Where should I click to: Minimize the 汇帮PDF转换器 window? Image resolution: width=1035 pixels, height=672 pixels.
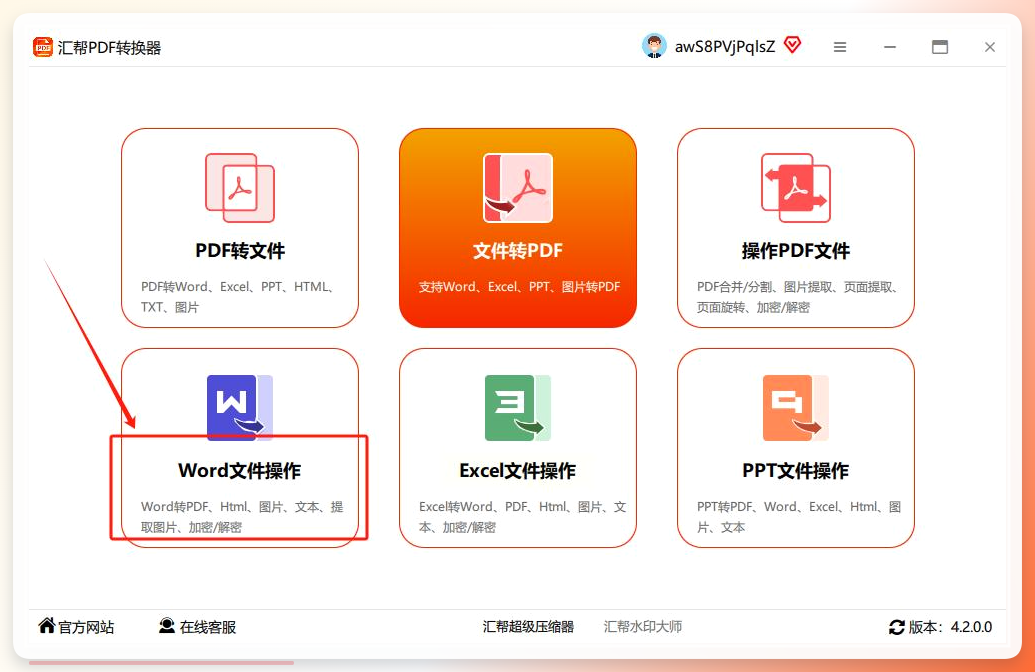click(x=890, y=47)
